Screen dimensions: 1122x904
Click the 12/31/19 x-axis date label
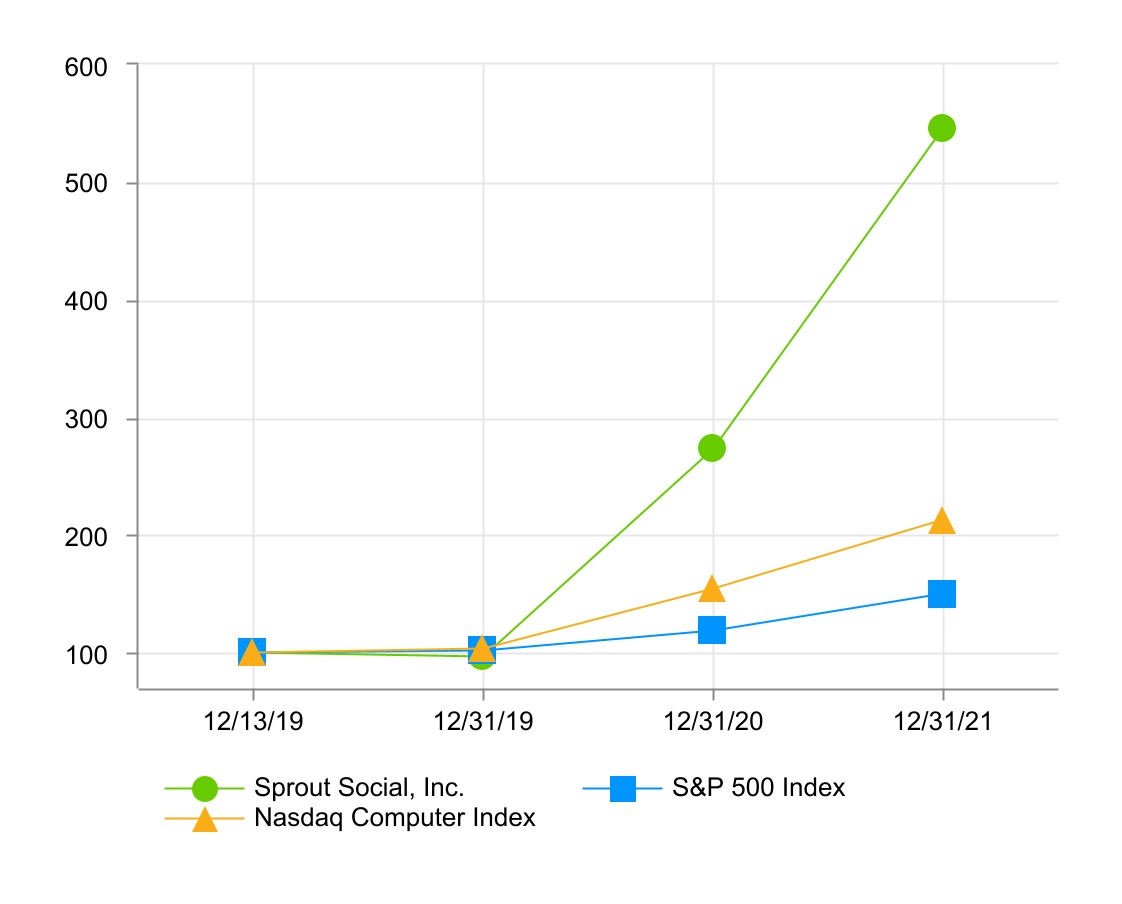[482, 723]
